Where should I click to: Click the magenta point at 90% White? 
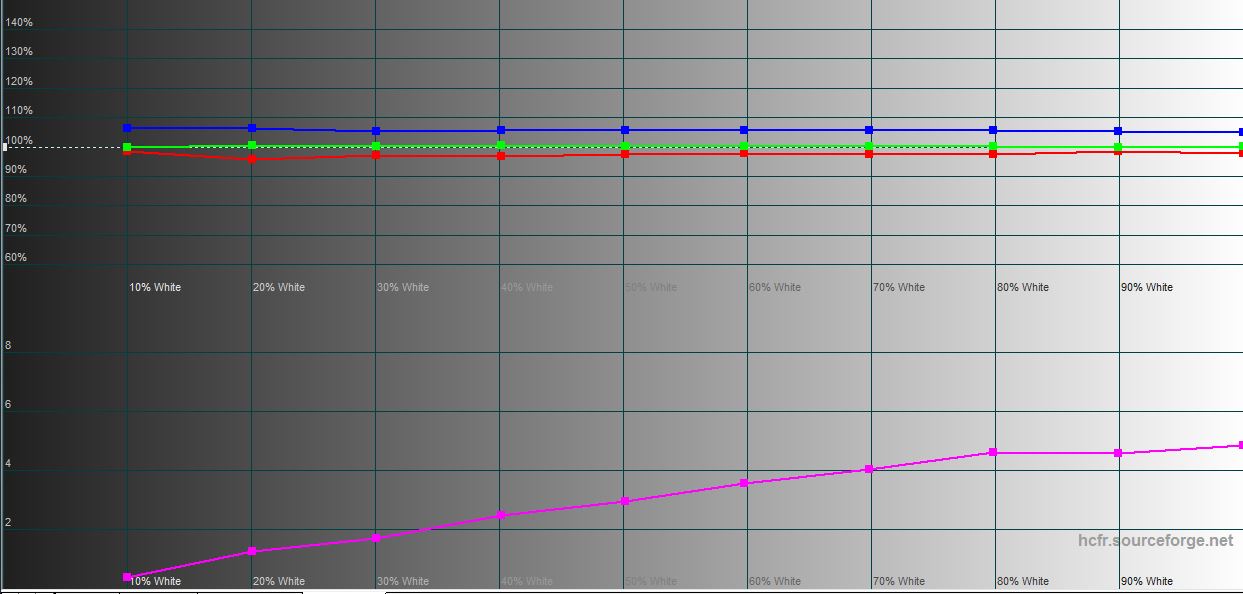(1118, 453)
